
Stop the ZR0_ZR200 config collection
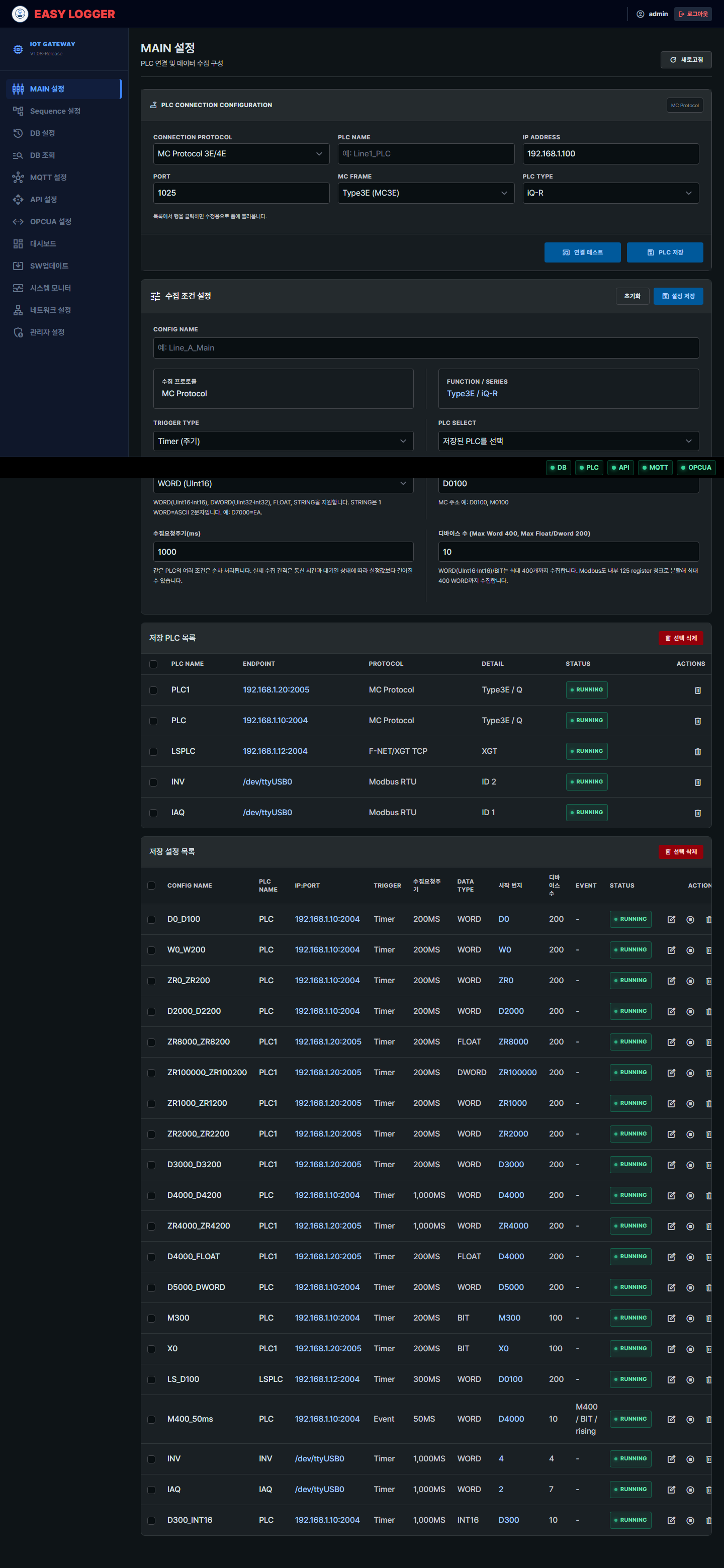pos(690,981)
